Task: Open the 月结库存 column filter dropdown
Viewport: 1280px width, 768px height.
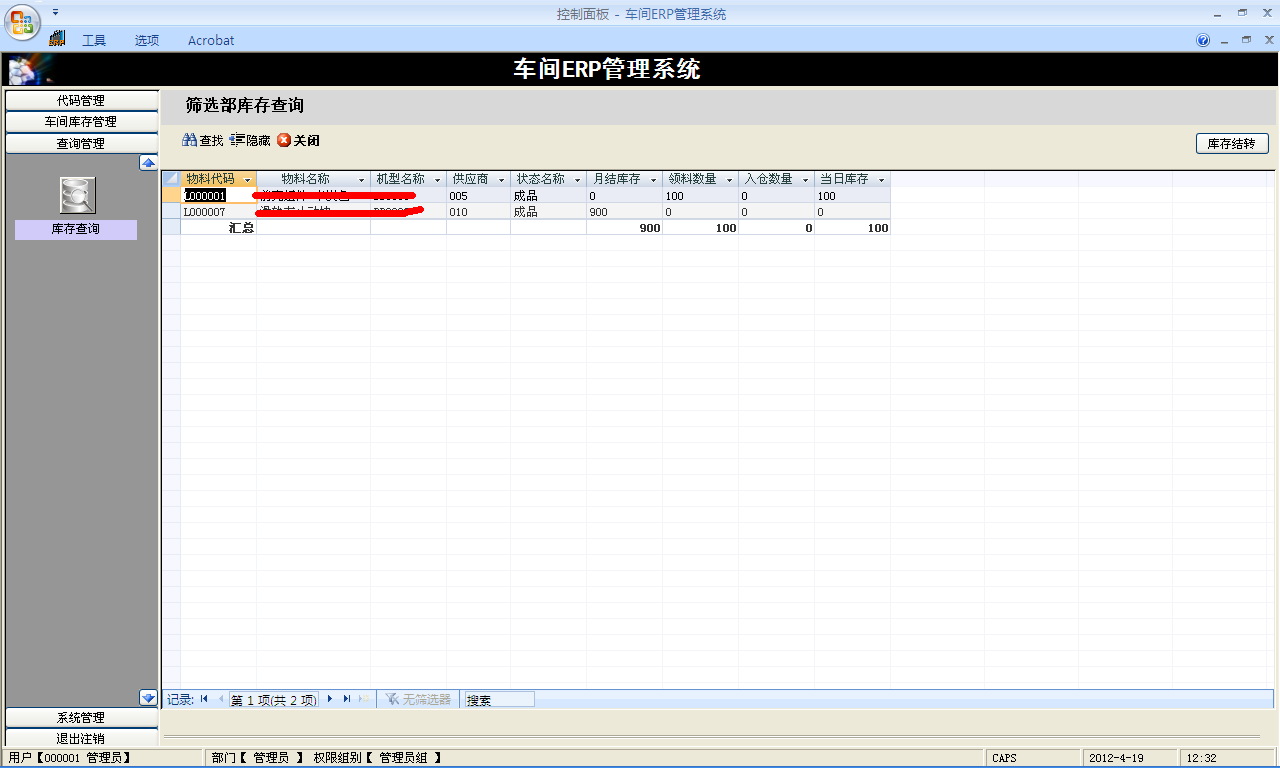Action: point(654,180)
